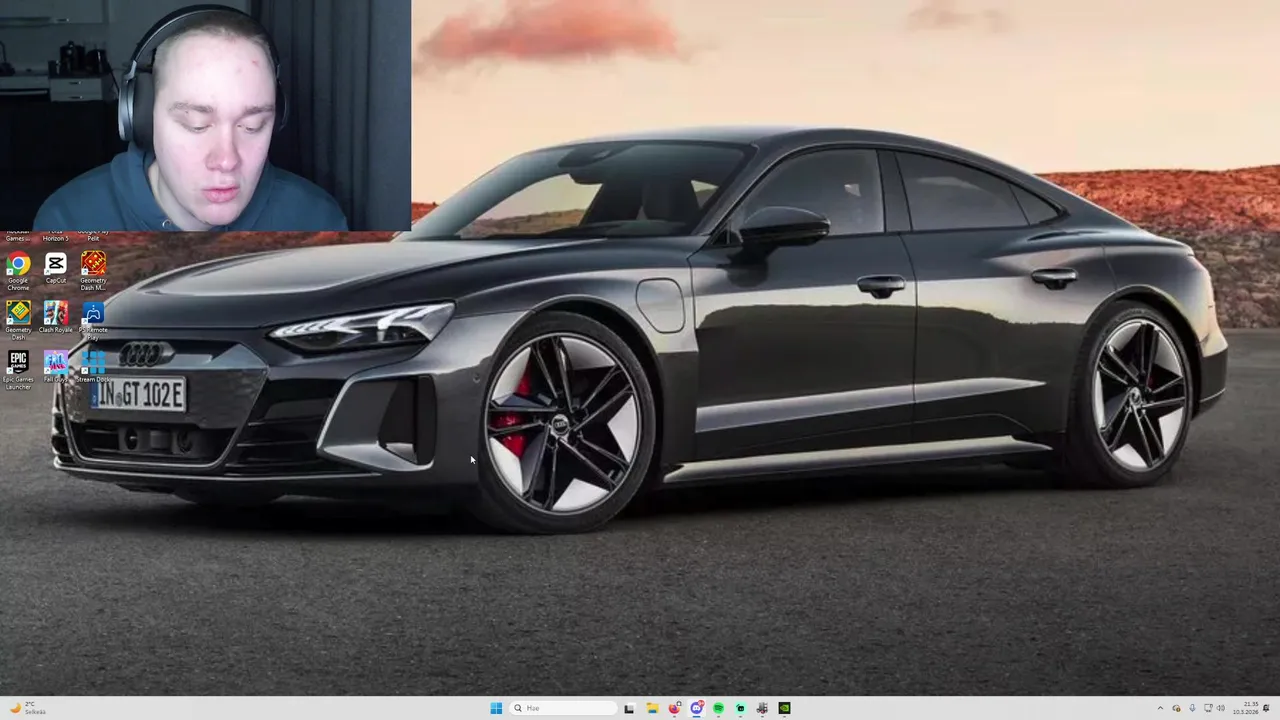Open File Explorer from the taskbar

point(652,708)
